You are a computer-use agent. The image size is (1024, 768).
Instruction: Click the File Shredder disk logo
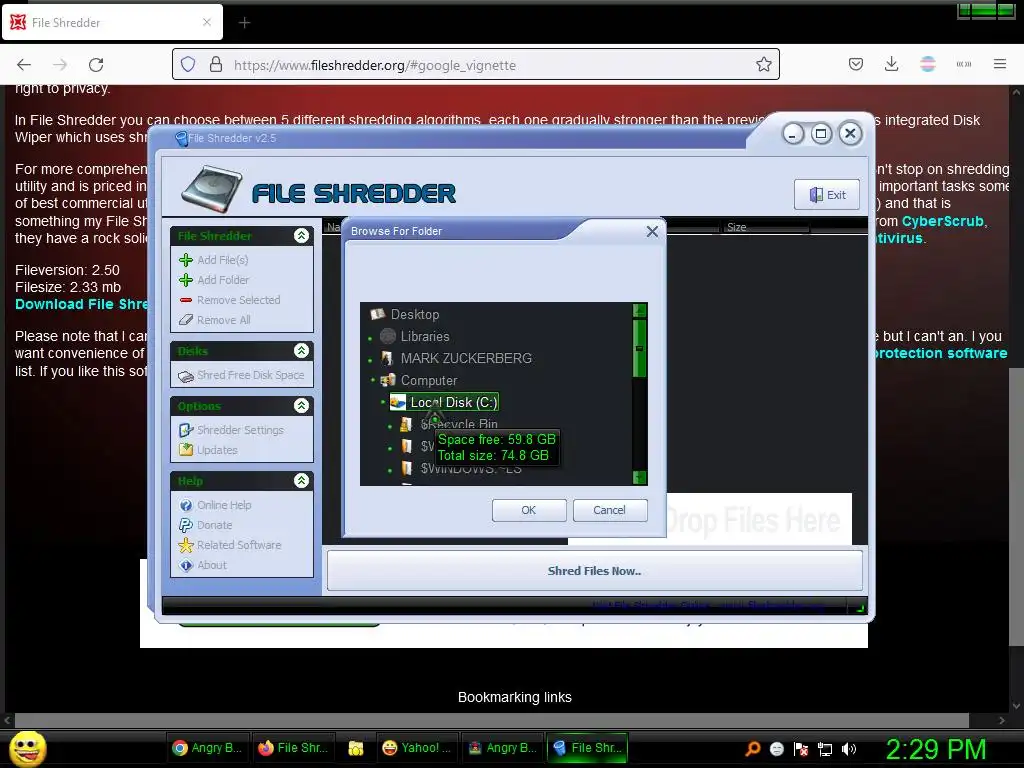[x=212, y=189]
